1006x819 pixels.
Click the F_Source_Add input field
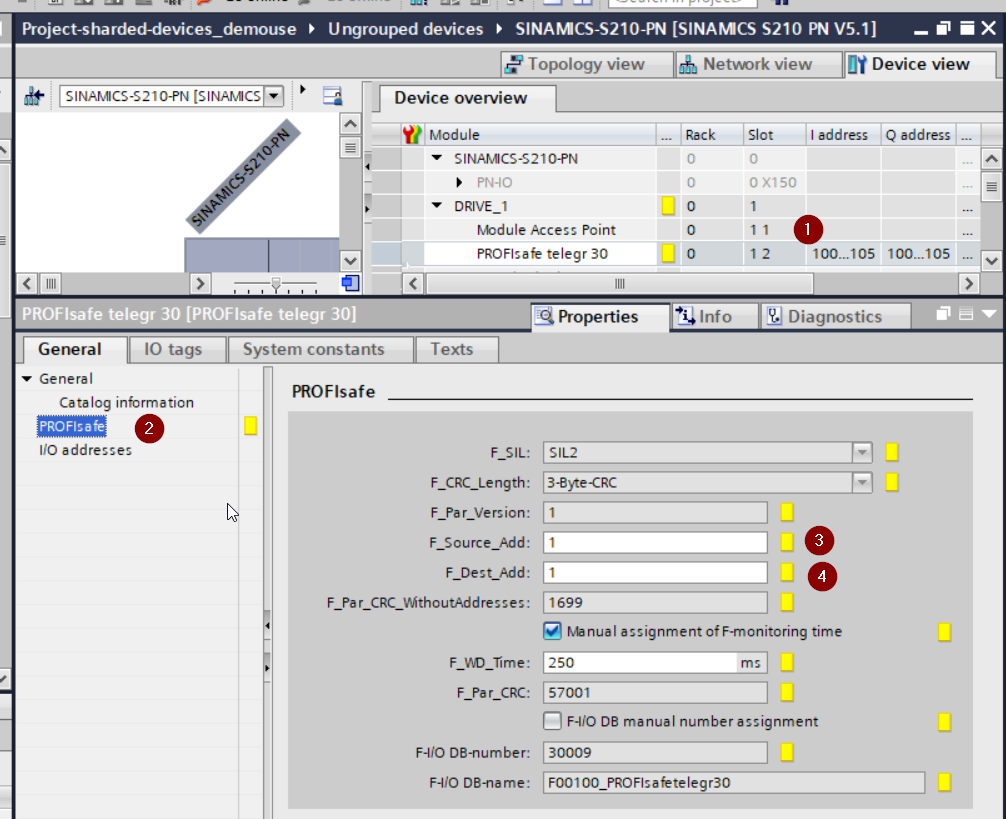655,543
